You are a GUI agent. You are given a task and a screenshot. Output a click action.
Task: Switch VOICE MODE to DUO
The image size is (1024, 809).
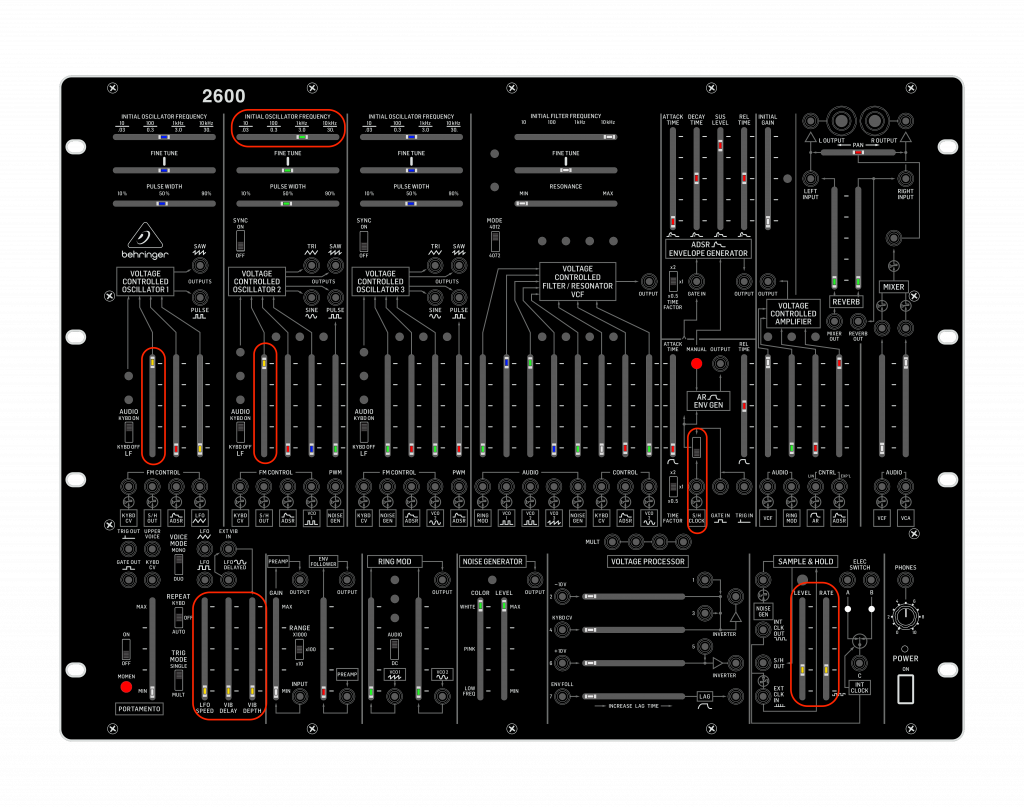179,570
